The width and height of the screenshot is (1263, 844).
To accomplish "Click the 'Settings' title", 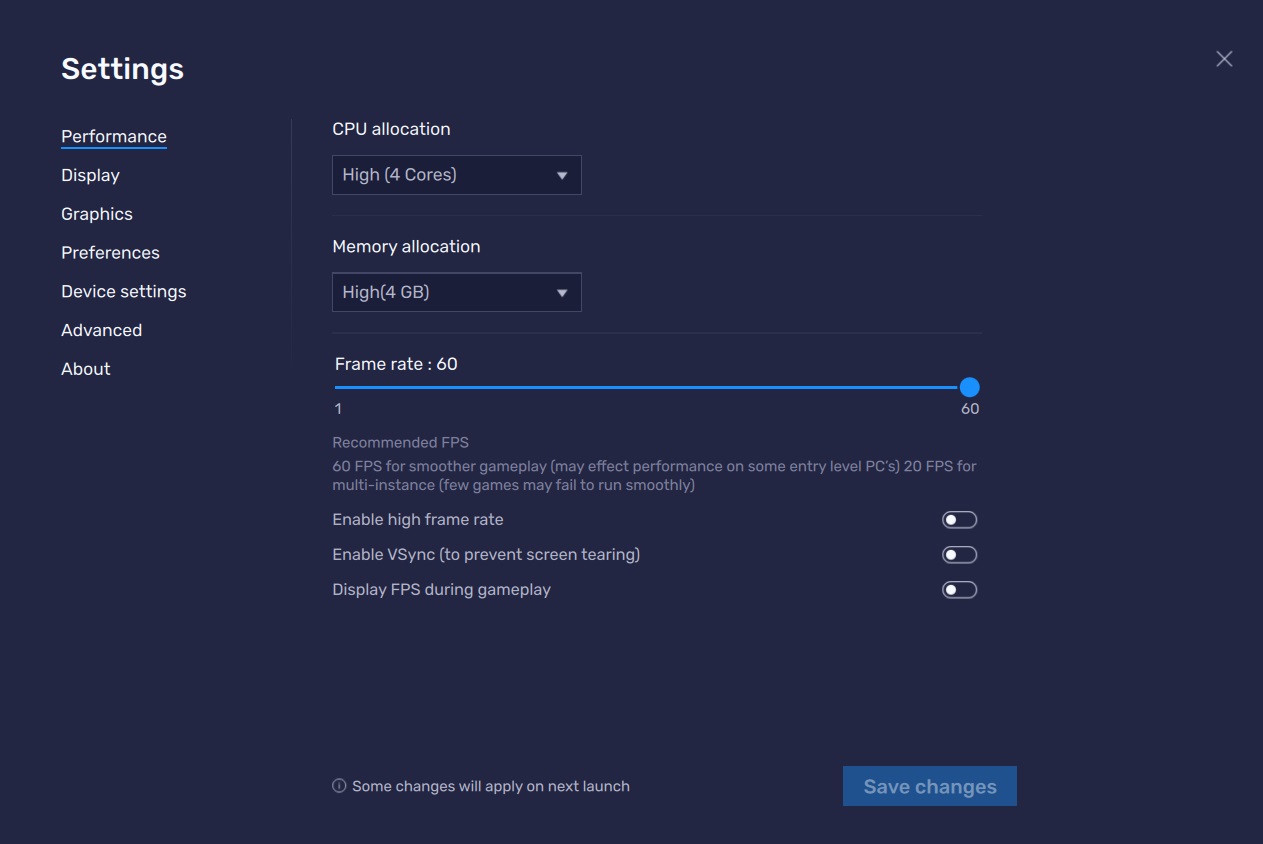I will coord(122,69).
